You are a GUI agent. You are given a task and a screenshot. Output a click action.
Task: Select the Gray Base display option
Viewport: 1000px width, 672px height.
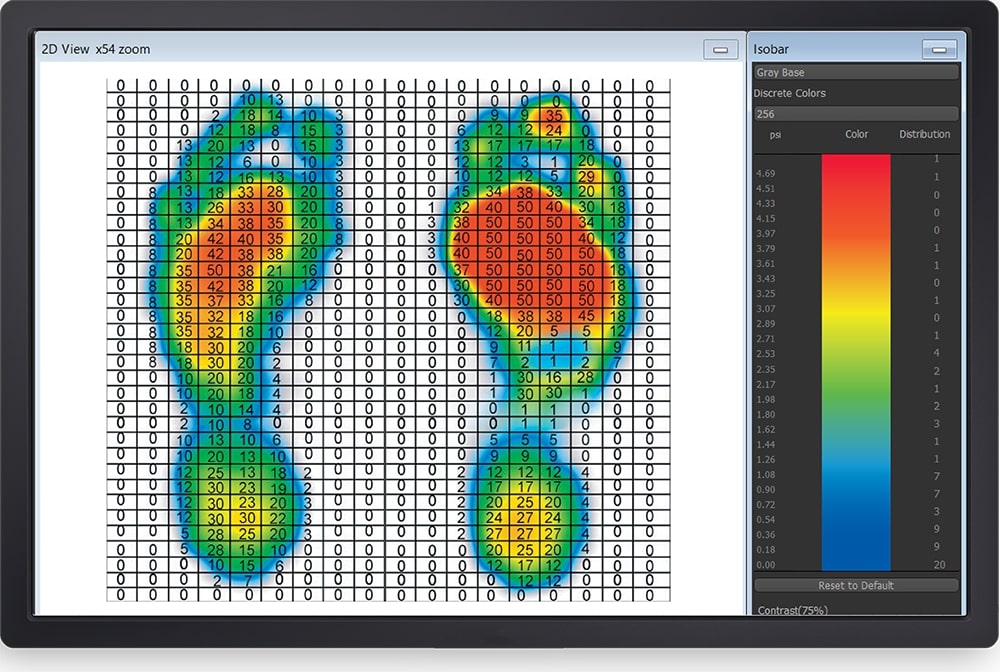[x=855, y=71]
